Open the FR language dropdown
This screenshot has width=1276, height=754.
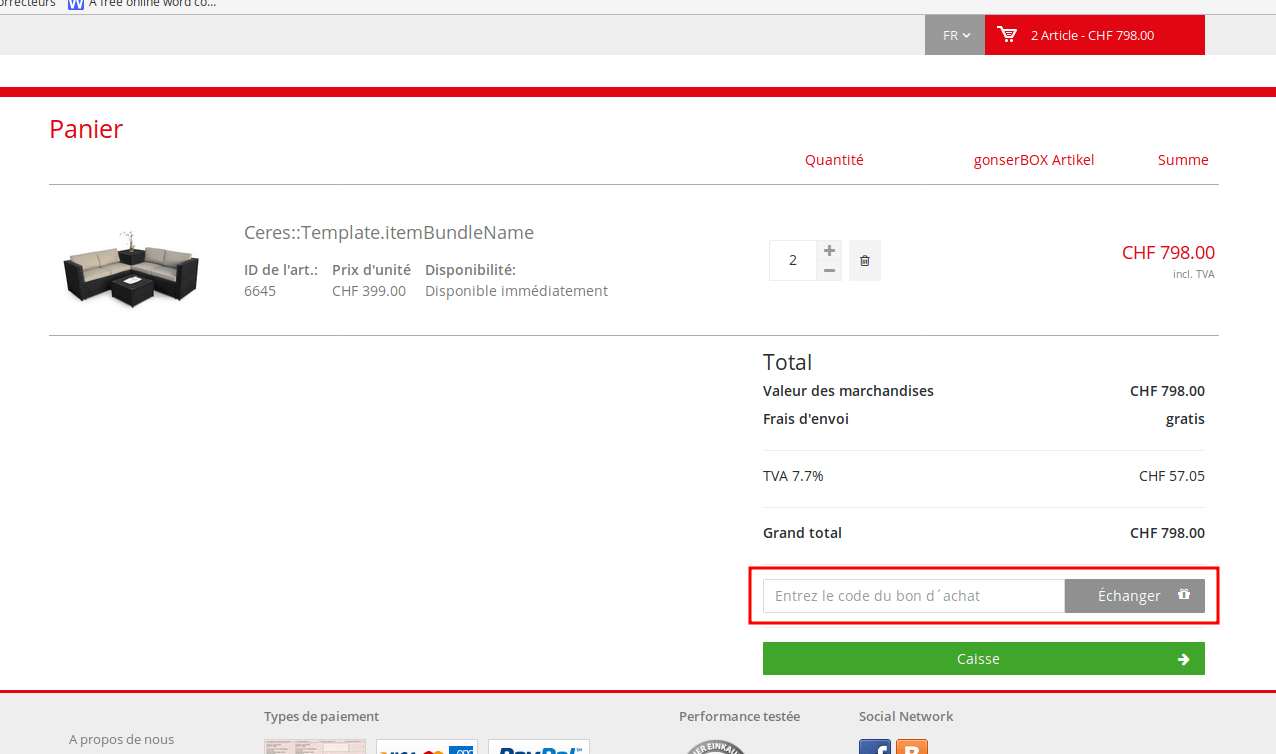point(954,34)
